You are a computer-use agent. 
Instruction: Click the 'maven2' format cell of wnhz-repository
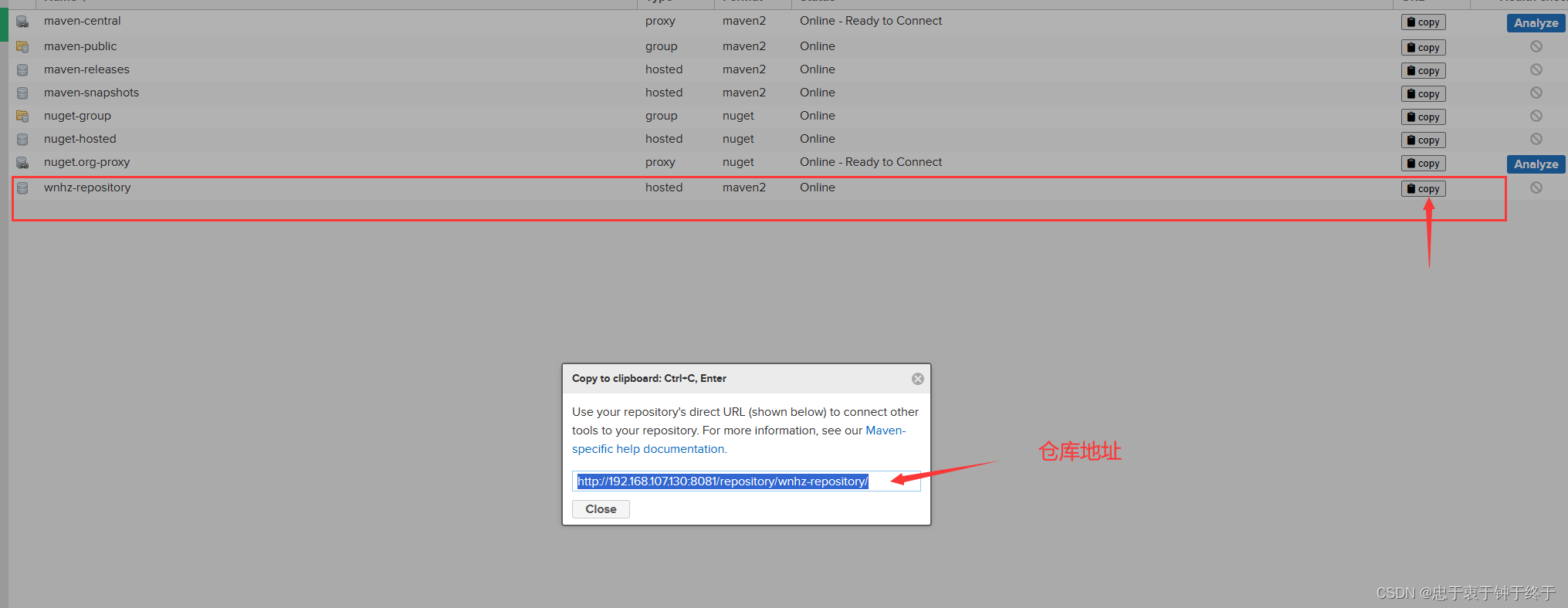(744, 187)
